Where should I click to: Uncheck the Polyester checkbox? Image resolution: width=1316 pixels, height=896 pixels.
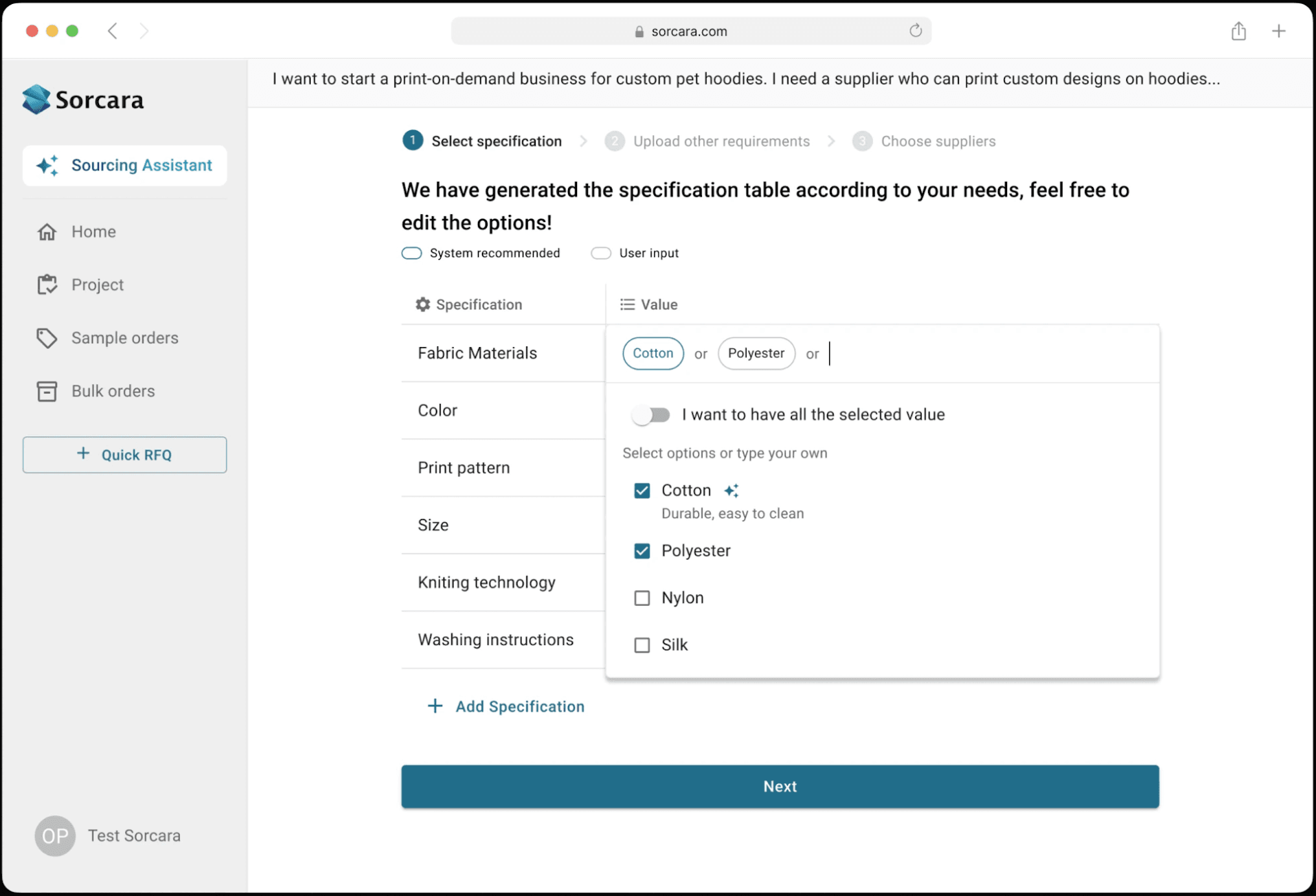coord(642,551)
